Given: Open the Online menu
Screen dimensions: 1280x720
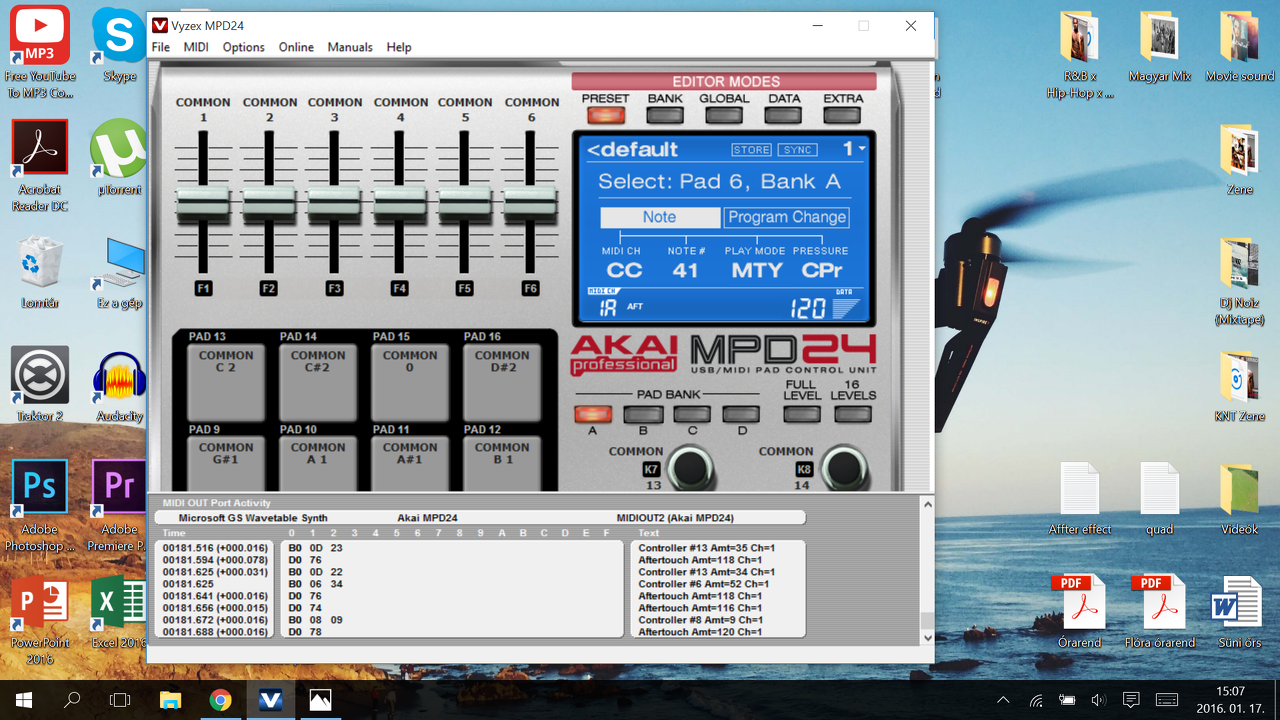Looking at the screenshot, I should tap(296, 47).
